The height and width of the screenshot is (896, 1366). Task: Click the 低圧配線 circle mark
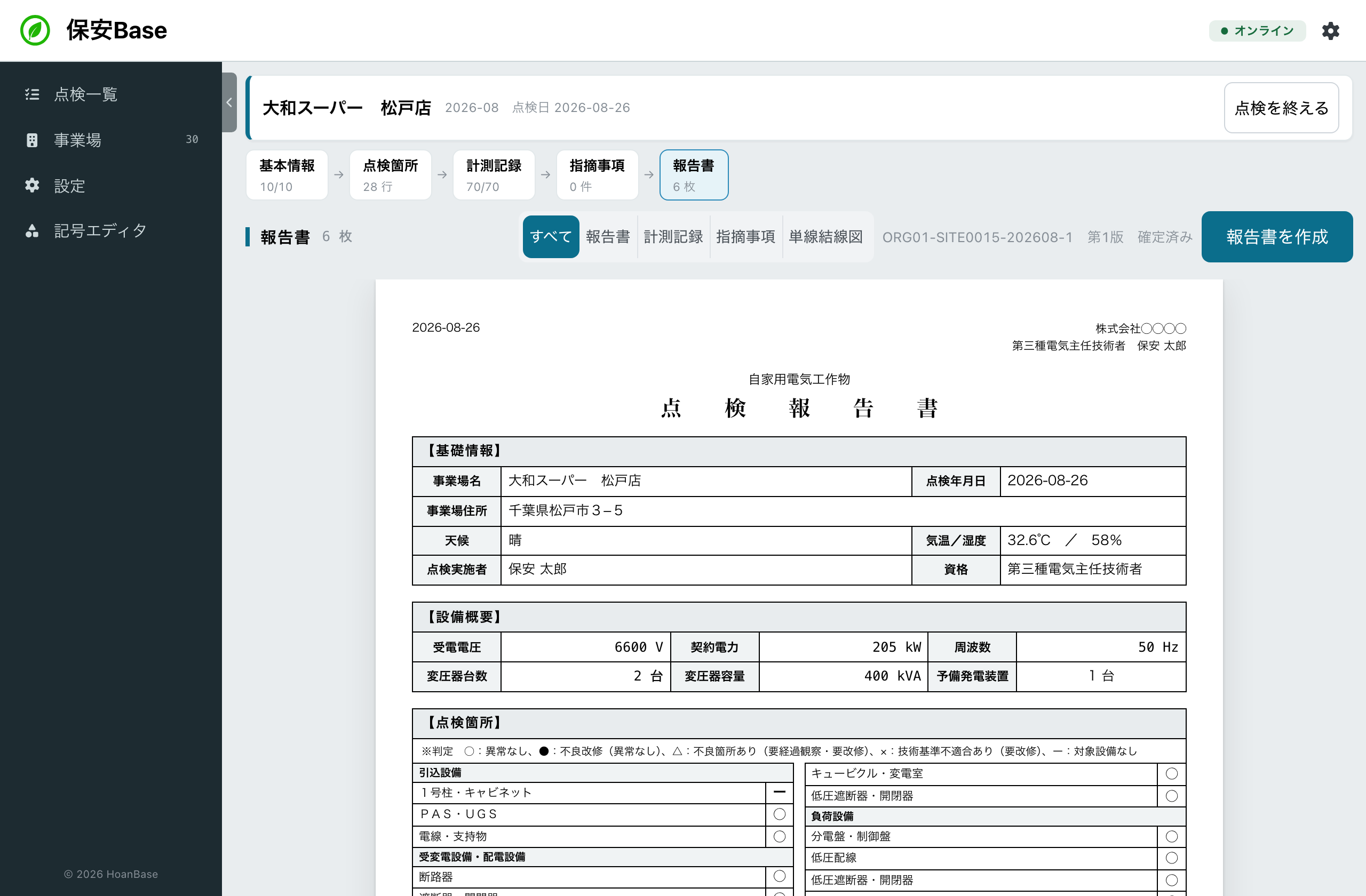point(1171,858)
